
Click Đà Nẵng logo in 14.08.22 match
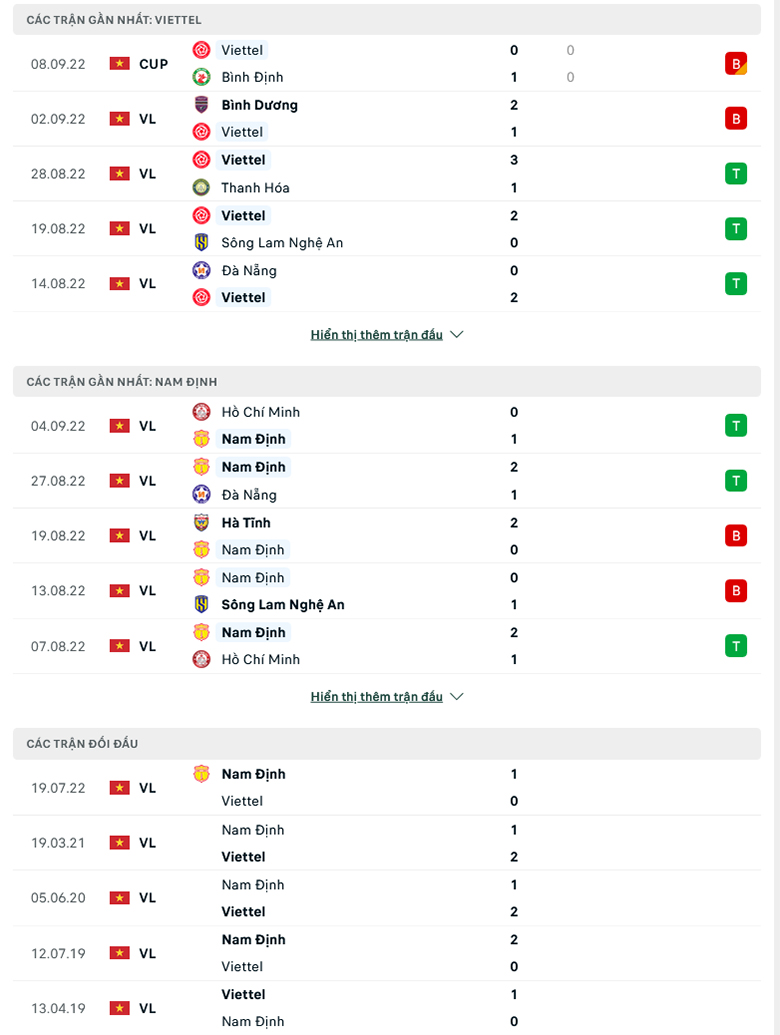click(201, 271)
